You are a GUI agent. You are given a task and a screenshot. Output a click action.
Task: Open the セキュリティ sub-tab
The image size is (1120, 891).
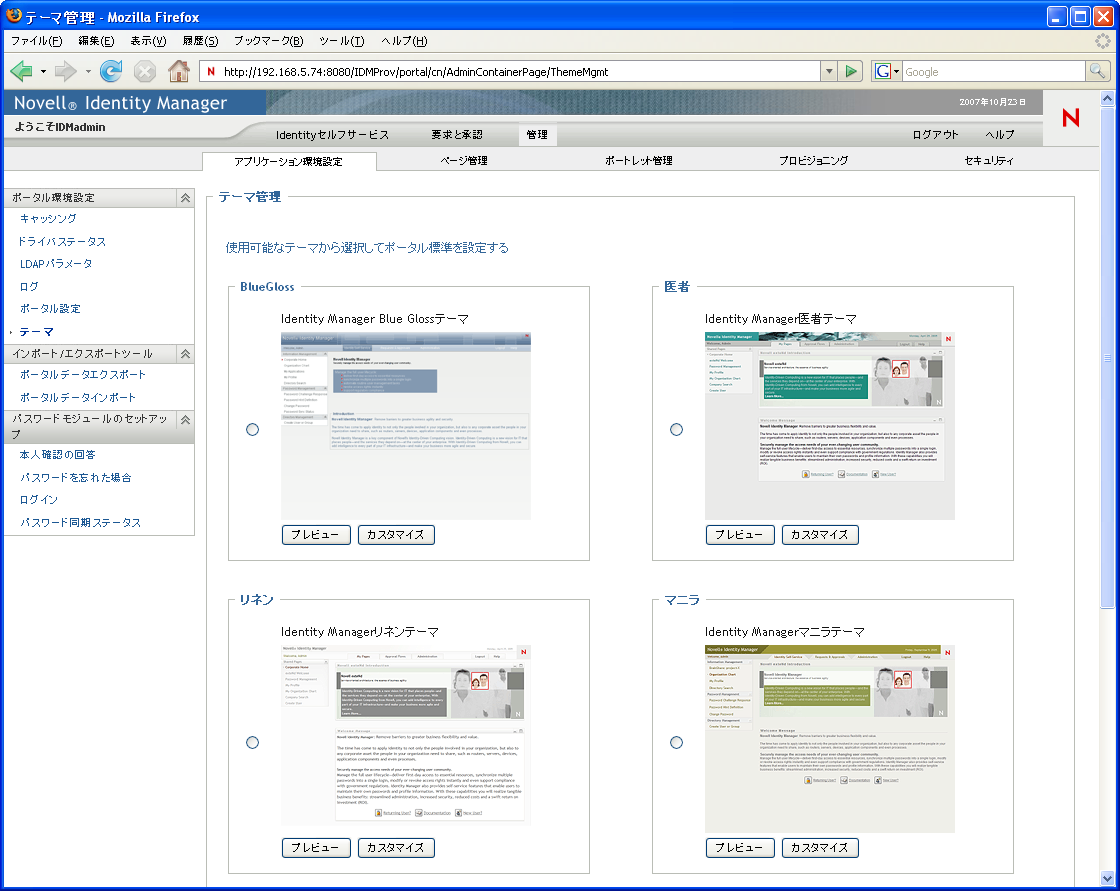pos(989,161)
